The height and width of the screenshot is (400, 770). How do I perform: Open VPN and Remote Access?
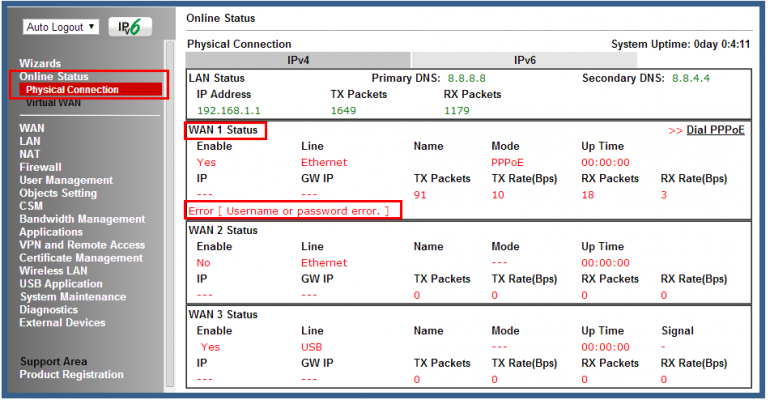pyautogui.click(x=82, y=245)
